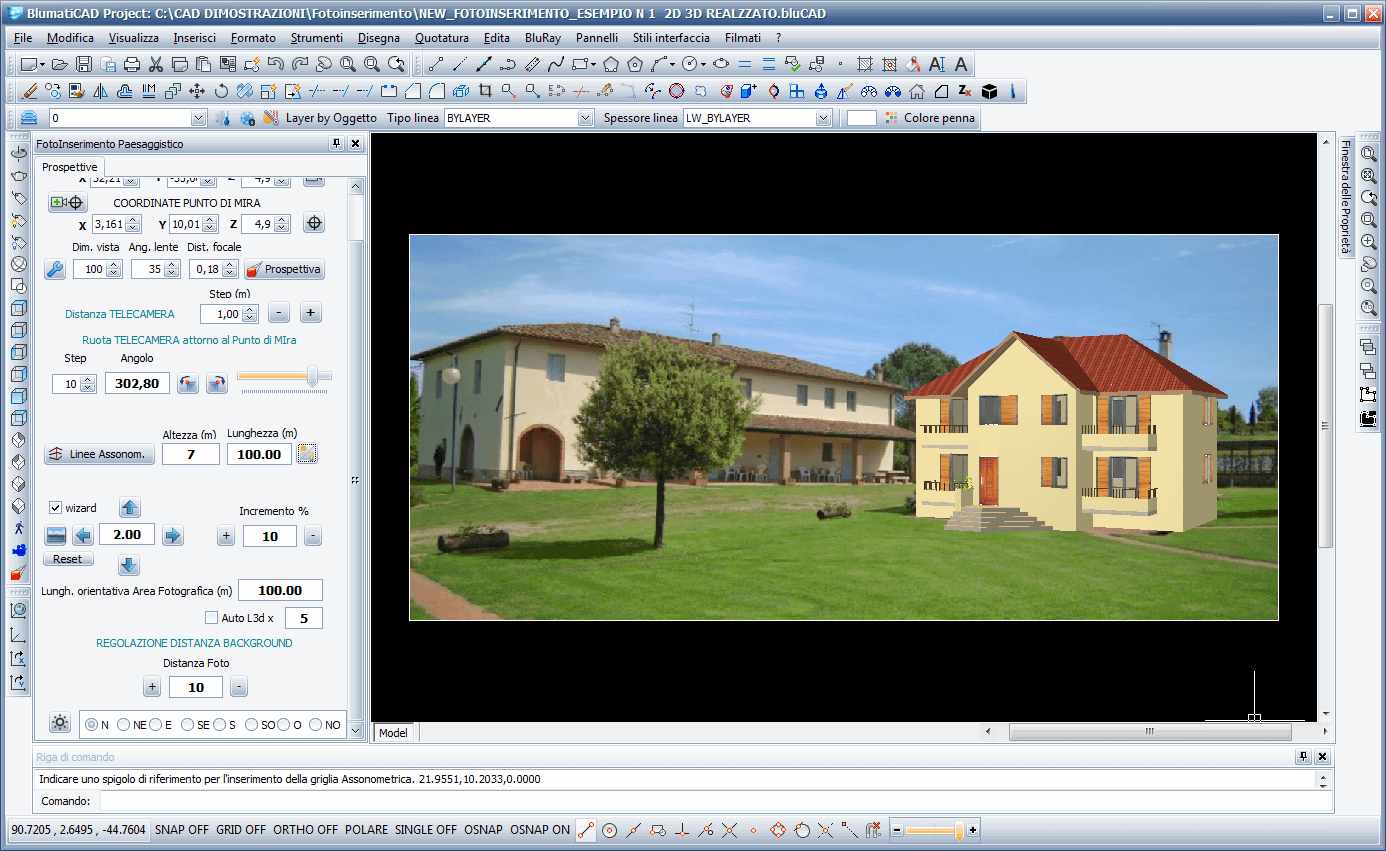
Task: Toggle GRID OFF in the status bar
Action: (241, 830)
